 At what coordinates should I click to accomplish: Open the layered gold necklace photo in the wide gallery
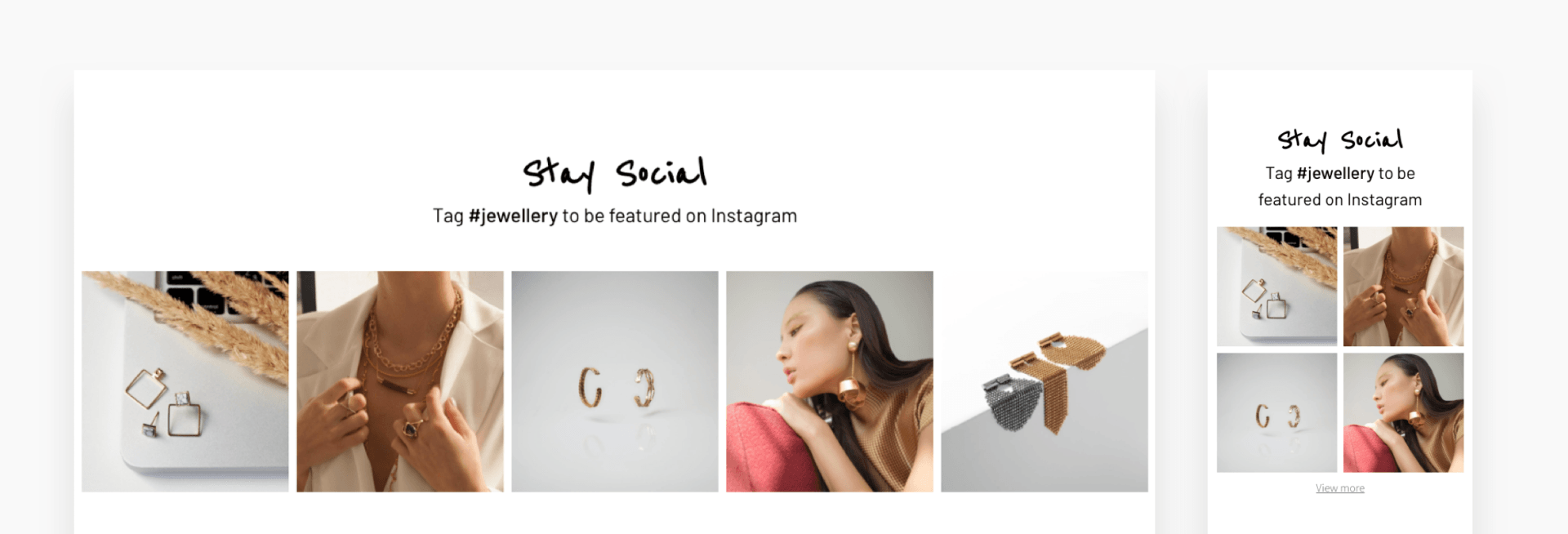400,381
